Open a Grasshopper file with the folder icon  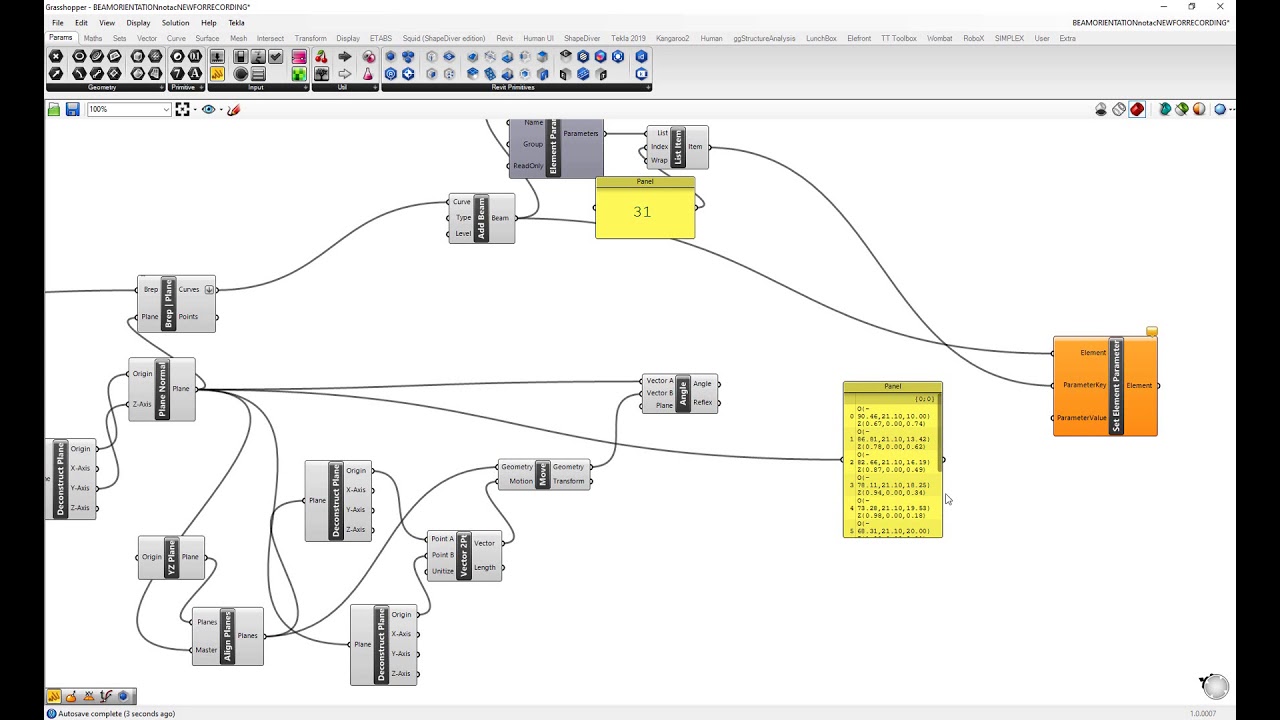pyautogui.click(x=54, y=109)
